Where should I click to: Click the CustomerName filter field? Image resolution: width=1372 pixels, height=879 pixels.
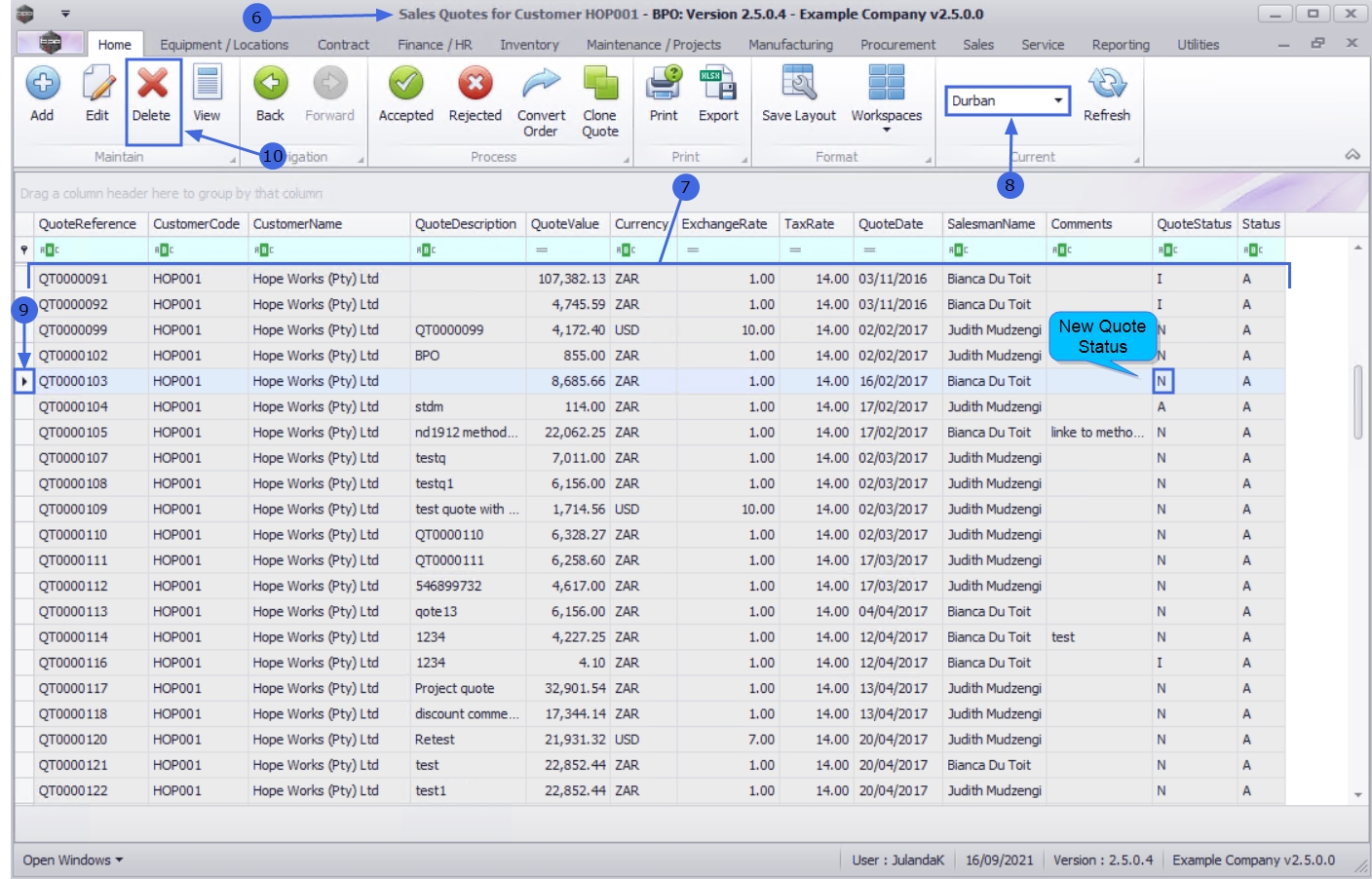click(x=329, y=250)
